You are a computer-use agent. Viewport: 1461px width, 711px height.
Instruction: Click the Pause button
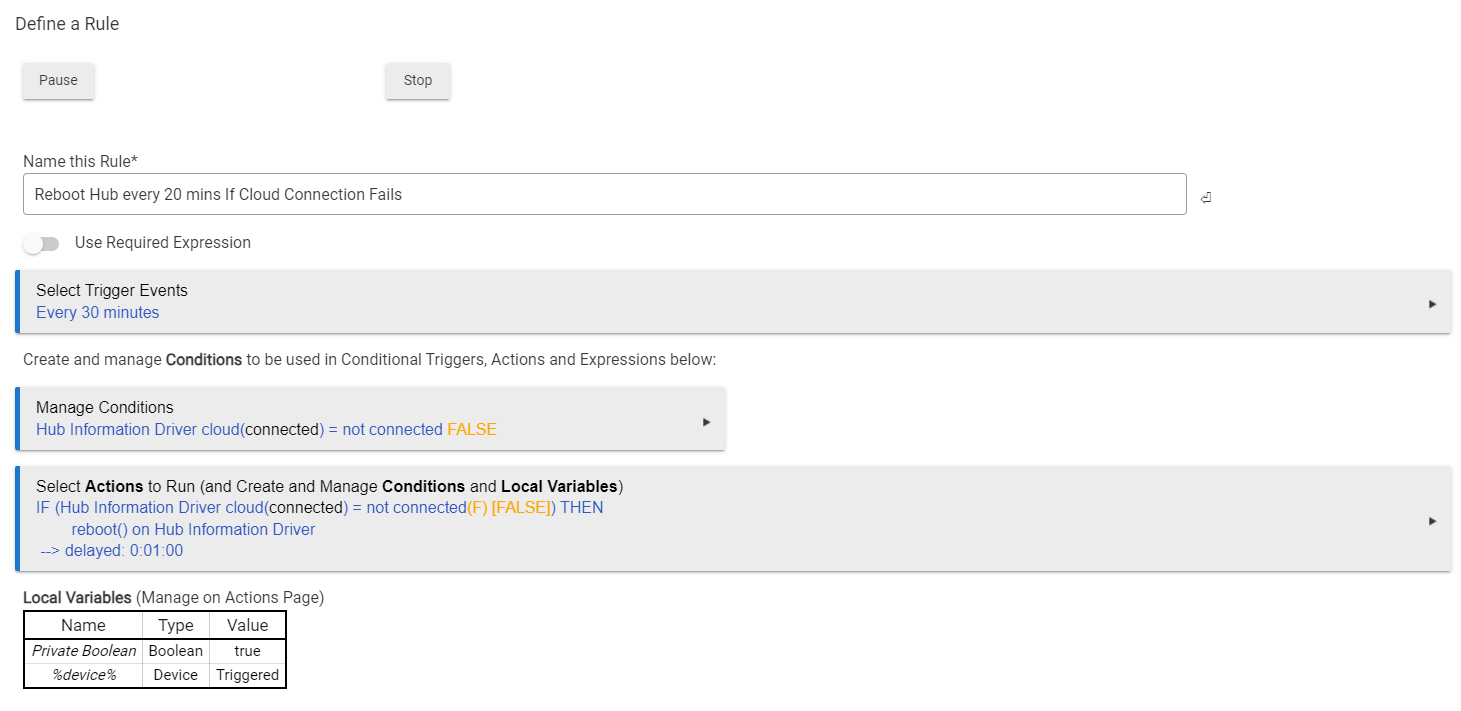click(58, 81)
